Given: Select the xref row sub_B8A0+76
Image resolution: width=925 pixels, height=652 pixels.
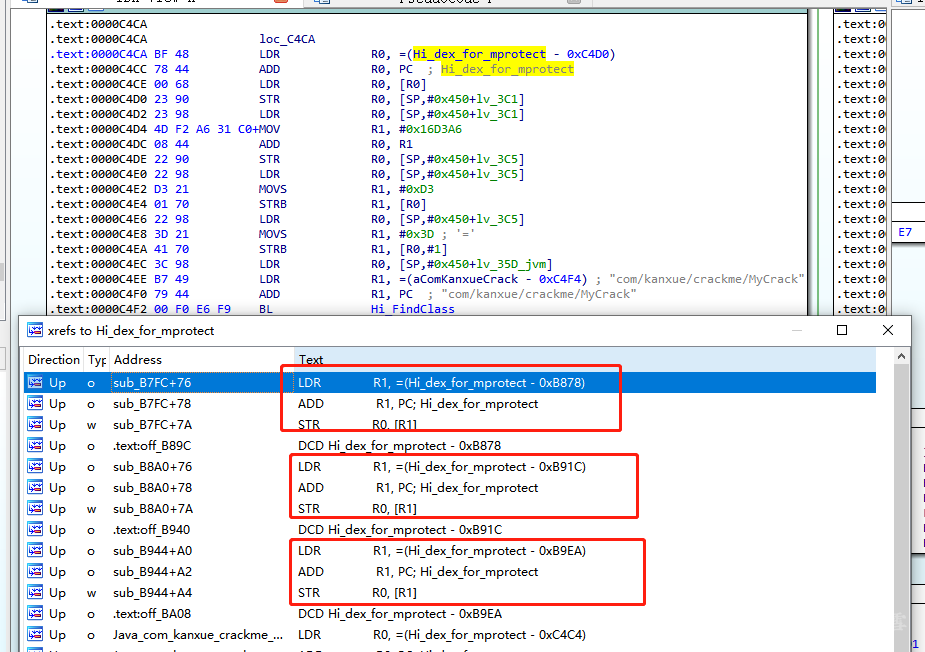Looking at the screenshot, I should pyautogui.click(x=450, y=467).
